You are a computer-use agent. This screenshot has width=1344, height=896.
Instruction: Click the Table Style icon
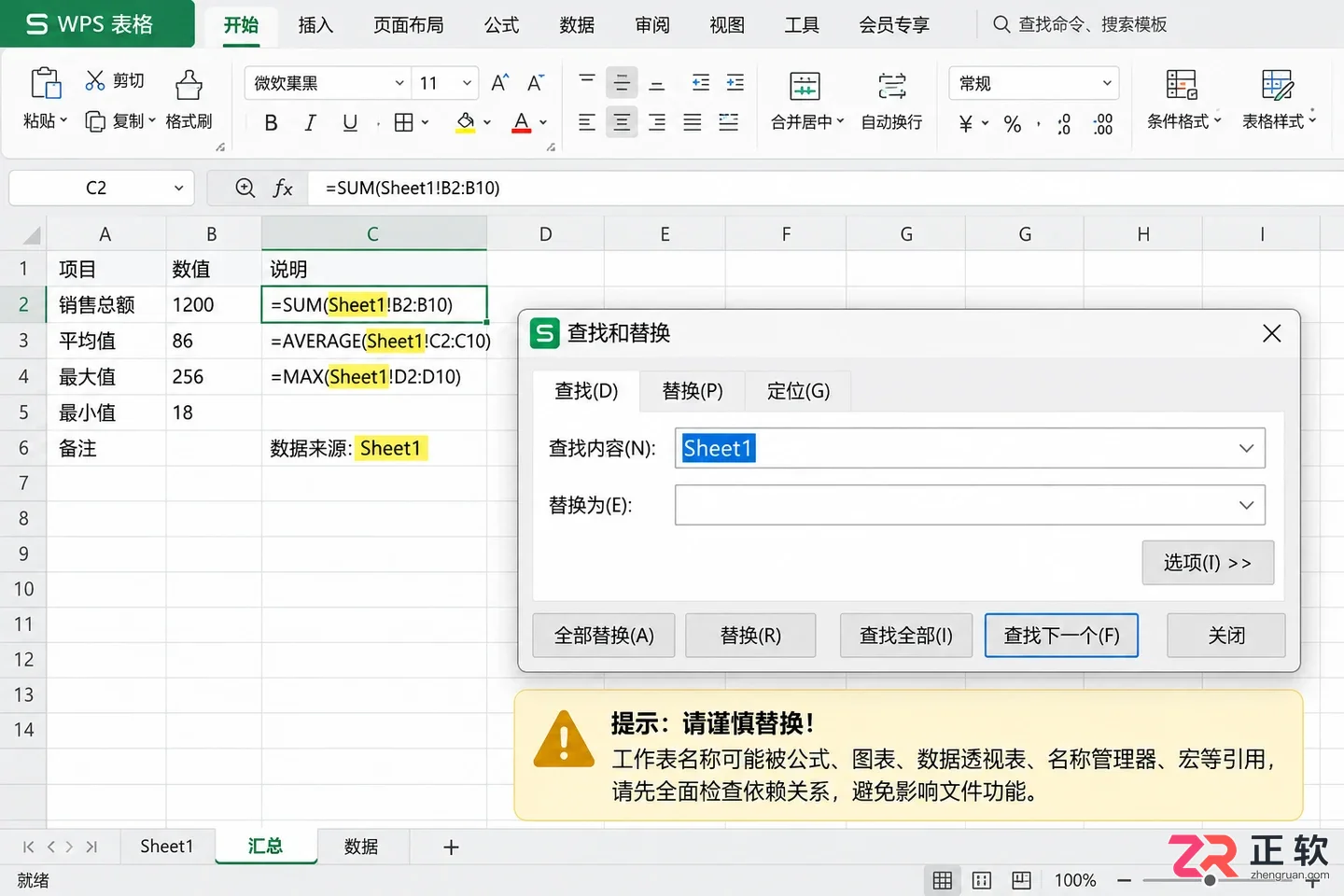point(1277,85)
